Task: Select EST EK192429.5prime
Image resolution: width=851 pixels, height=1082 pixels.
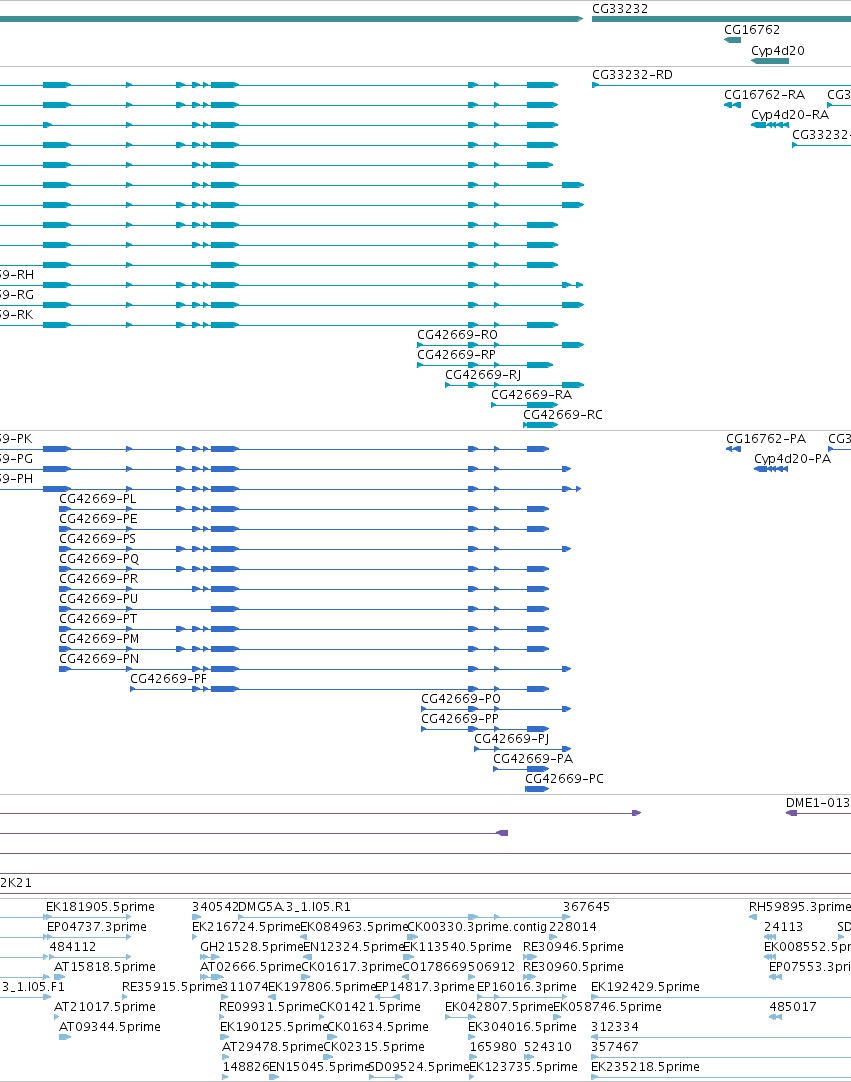Action: [x=645, y=987]
